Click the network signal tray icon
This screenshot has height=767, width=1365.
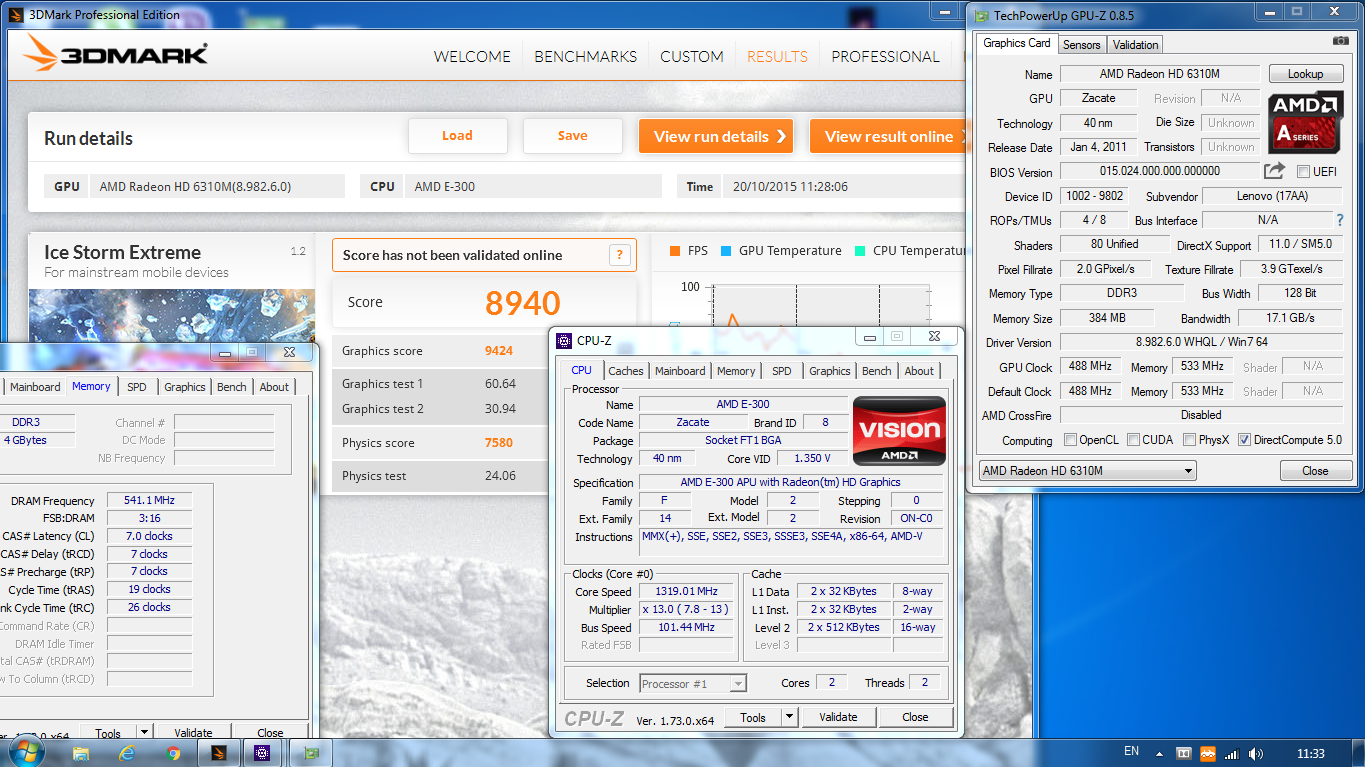coord(1231,753)
